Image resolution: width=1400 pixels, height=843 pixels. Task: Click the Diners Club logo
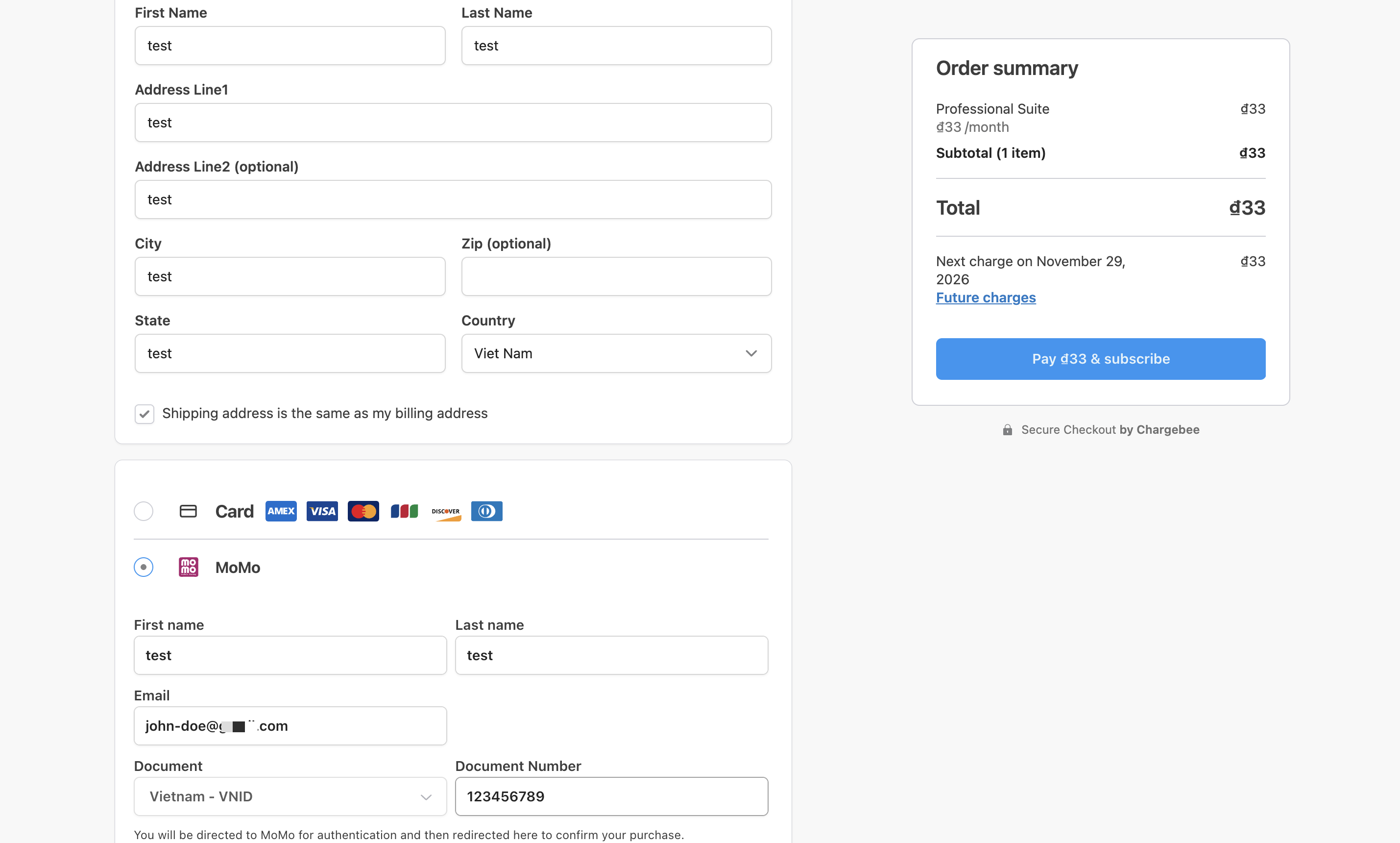[486, 511]
